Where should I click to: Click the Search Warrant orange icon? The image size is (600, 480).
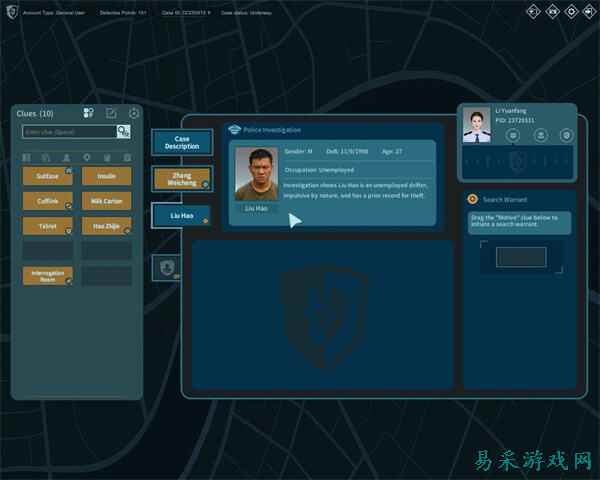pos(473,199)
